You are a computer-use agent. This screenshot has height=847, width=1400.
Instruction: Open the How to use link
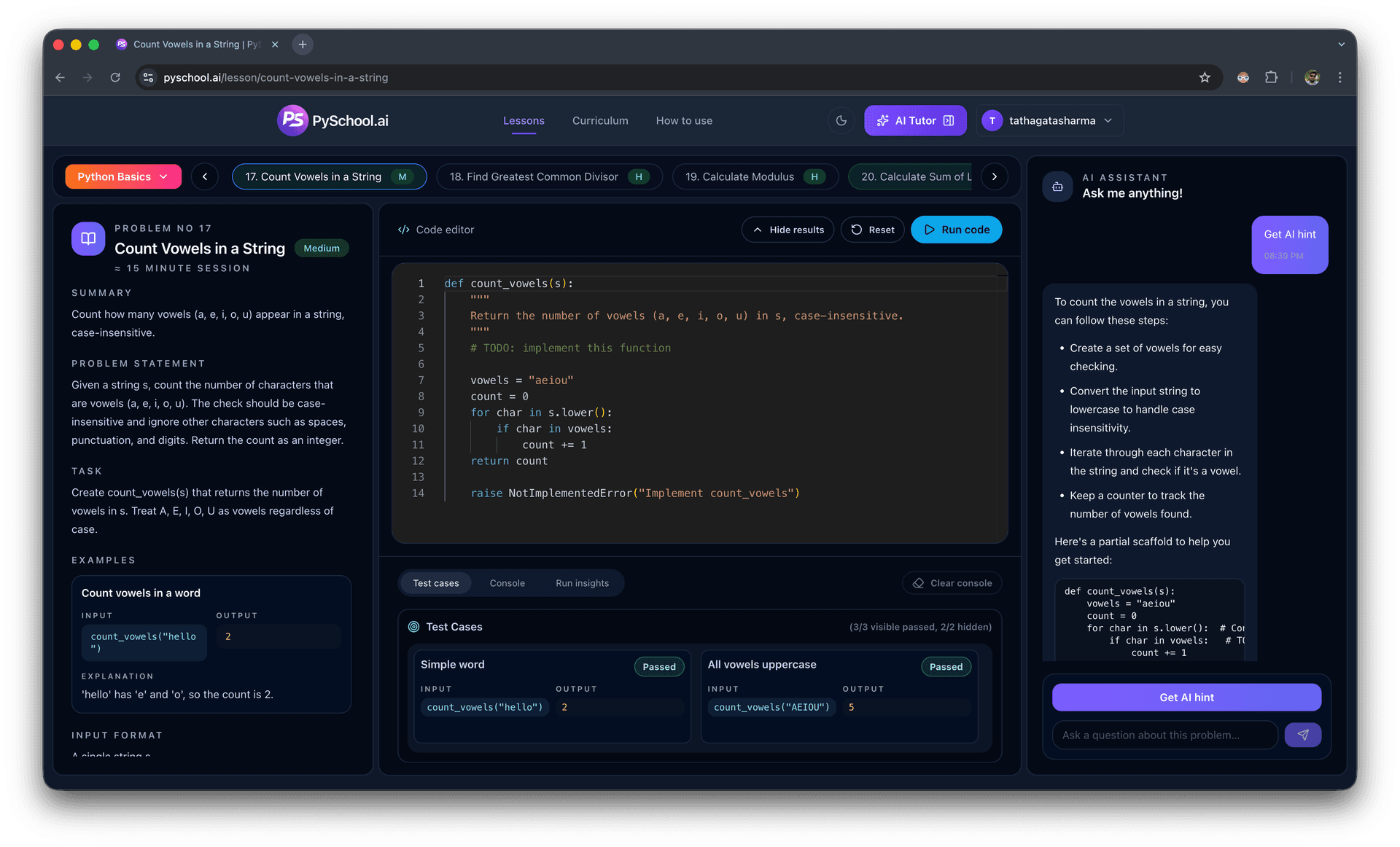pos(684,121)
